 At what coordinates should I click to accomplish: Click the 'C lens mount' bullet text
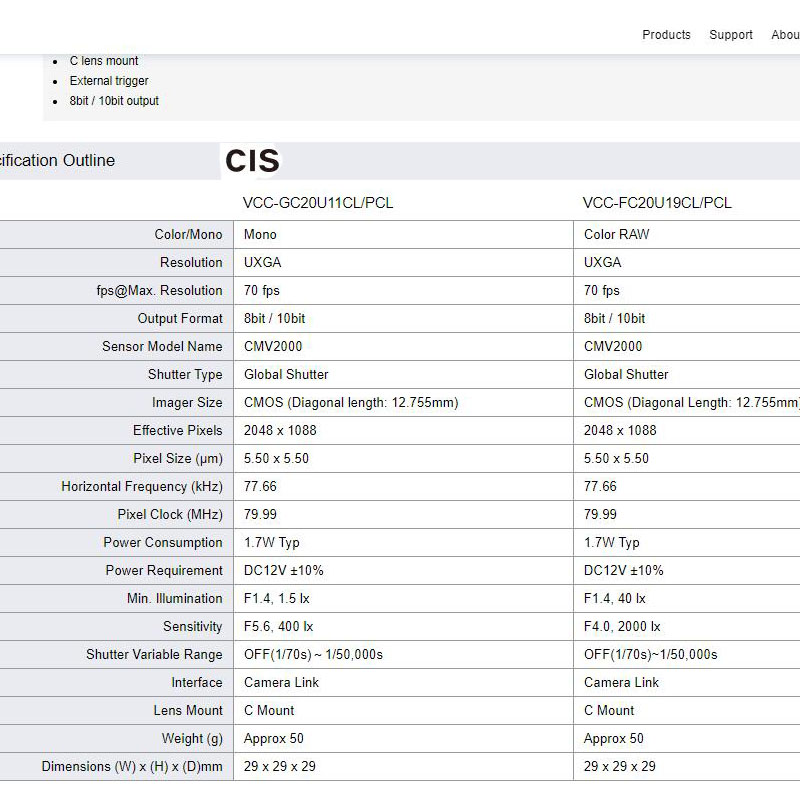(104, 61)
